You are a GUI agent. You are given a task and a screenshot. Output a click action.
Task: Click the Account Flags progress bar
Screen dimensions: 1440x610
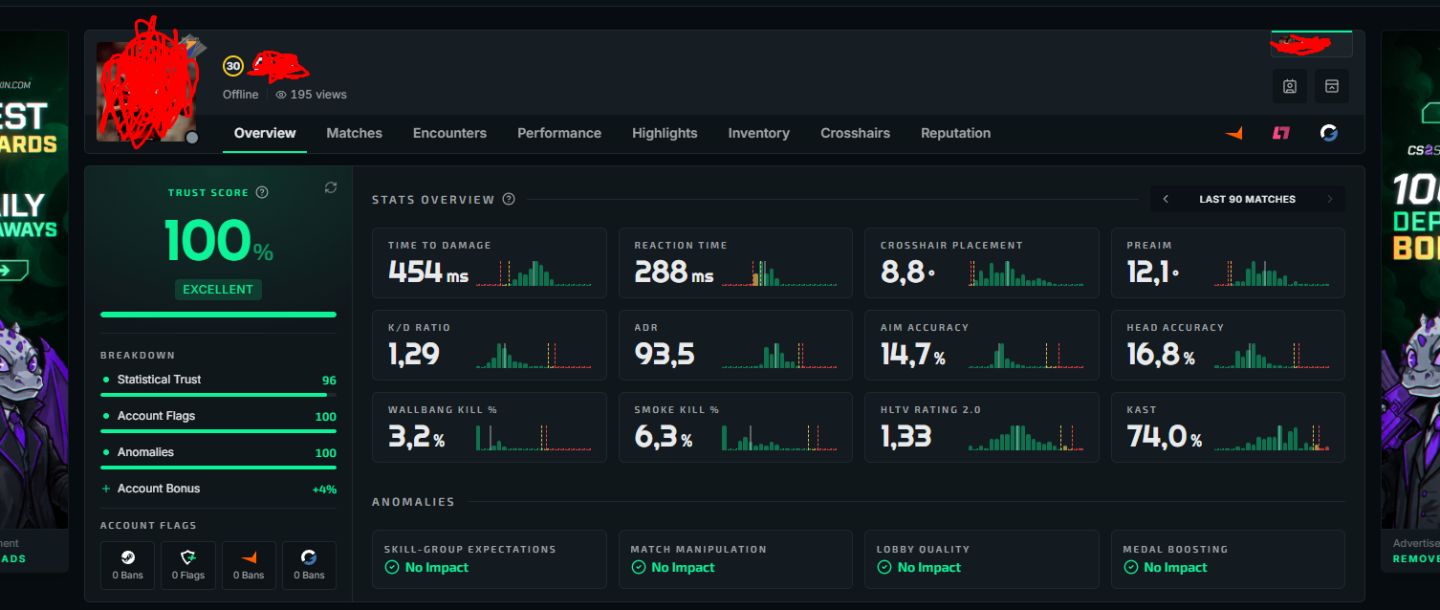click(x=218, y=431)
